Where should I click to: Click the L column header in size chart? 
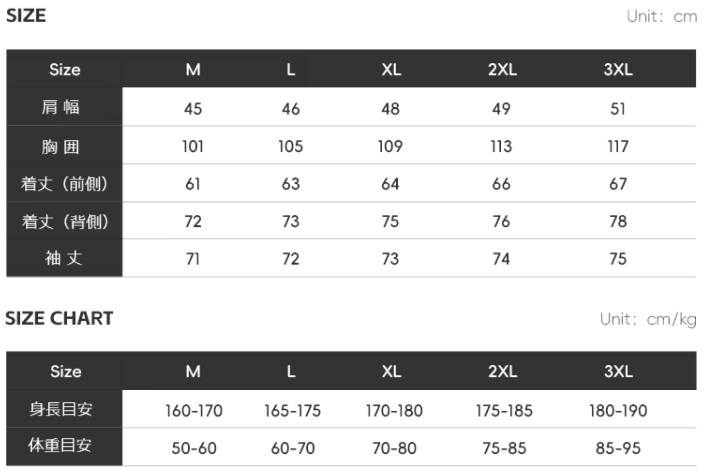[291, 371]
